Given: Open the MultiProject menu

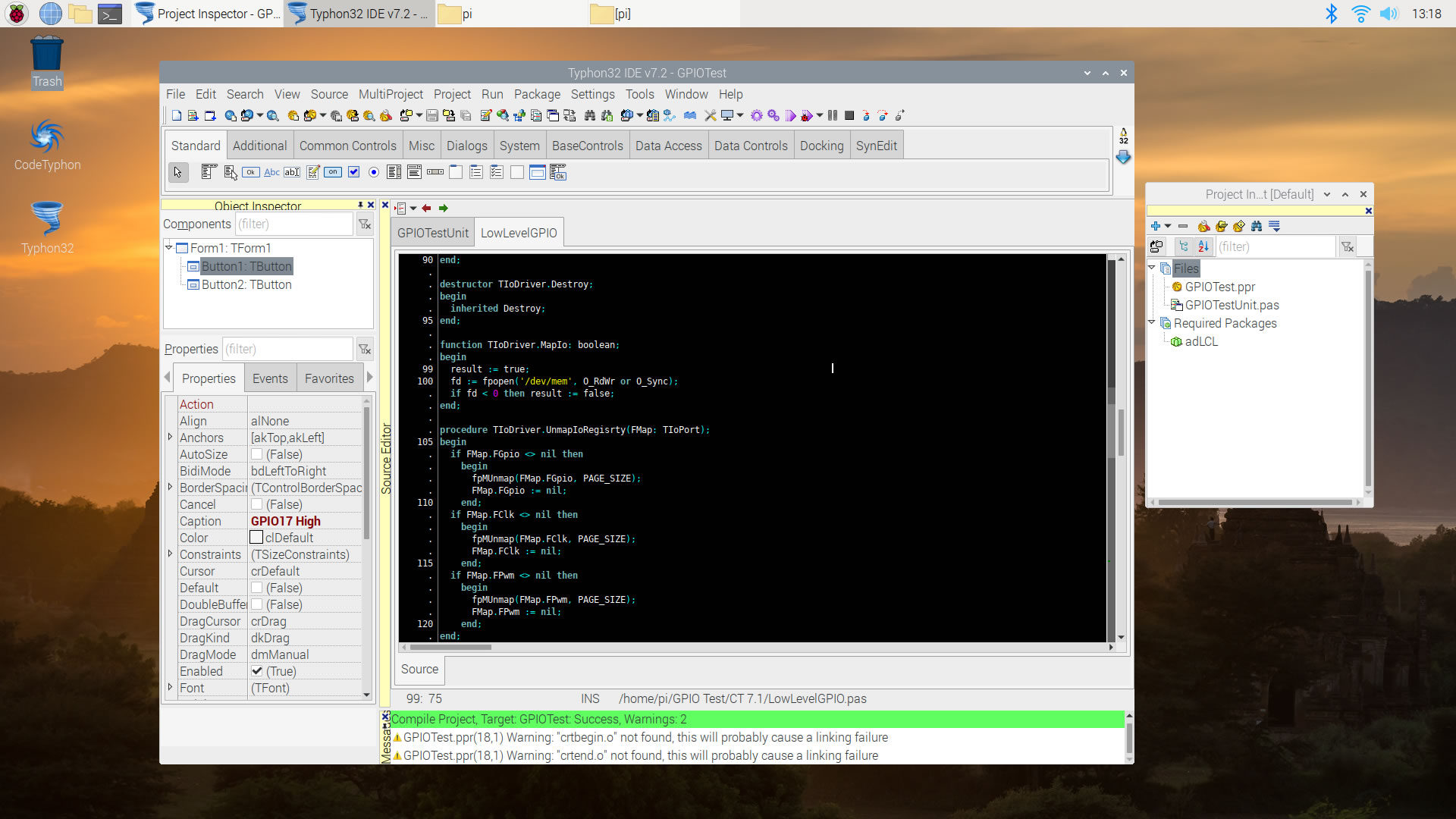Looking at the screenshot, I should coord(391,94).
